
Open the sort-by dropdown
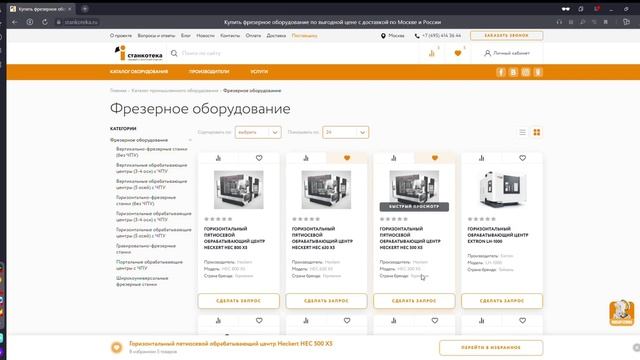pyautogui.click(x=258, y=132)
